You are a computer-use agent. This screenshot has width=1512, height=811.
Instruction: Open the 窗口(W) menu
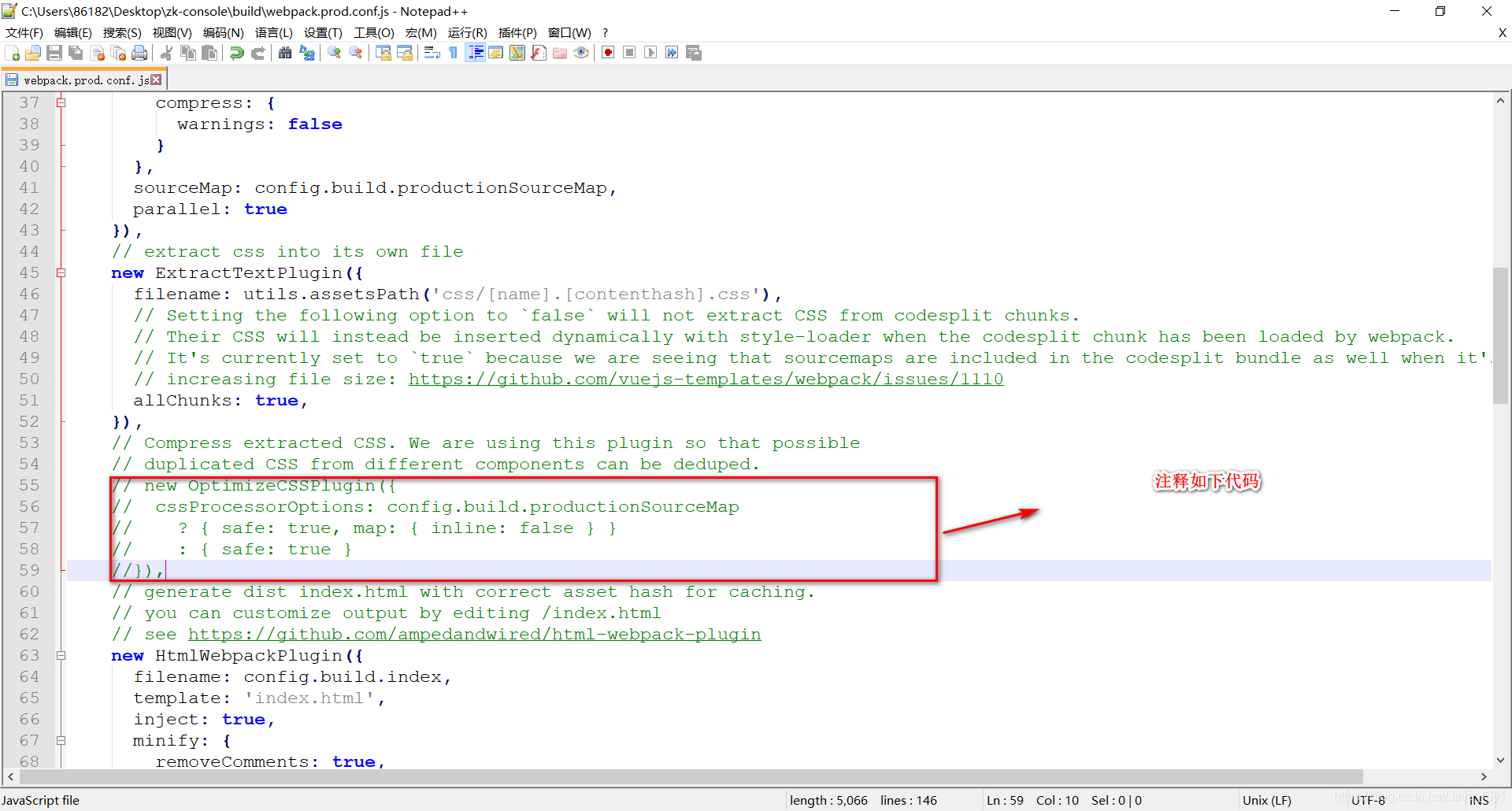[570, 32]
